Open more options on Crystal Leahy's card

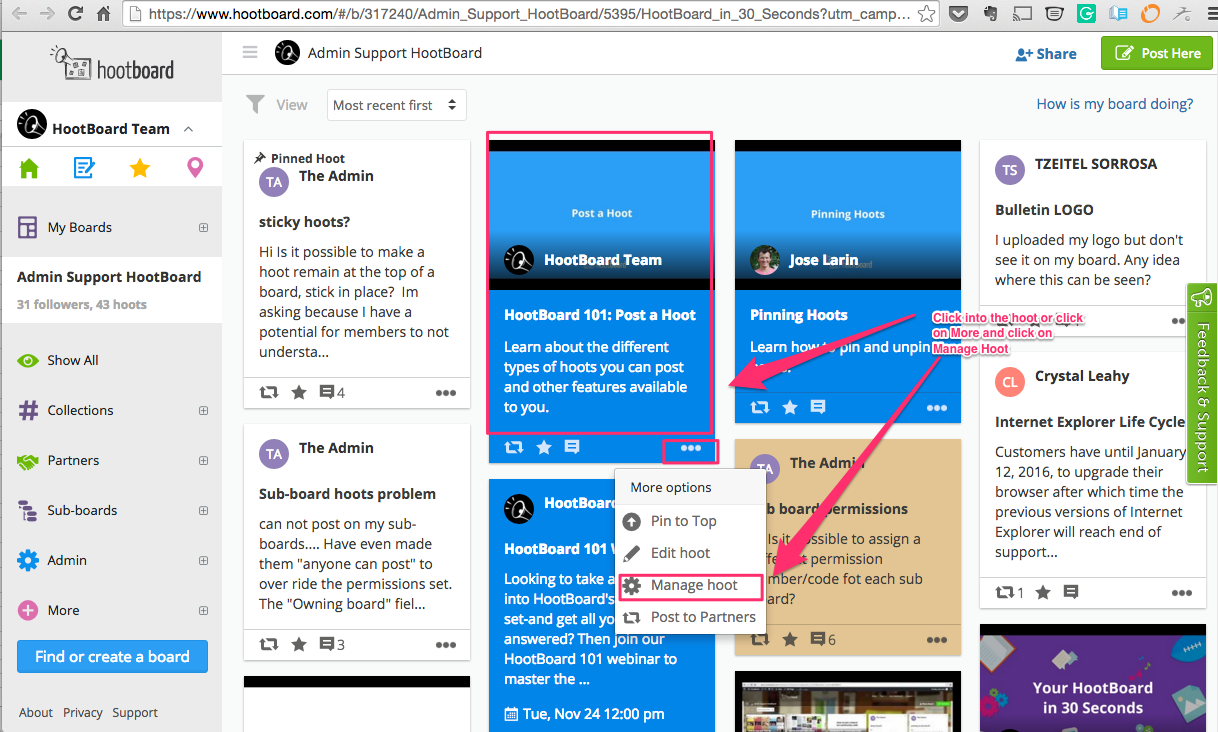[1182, 593]
